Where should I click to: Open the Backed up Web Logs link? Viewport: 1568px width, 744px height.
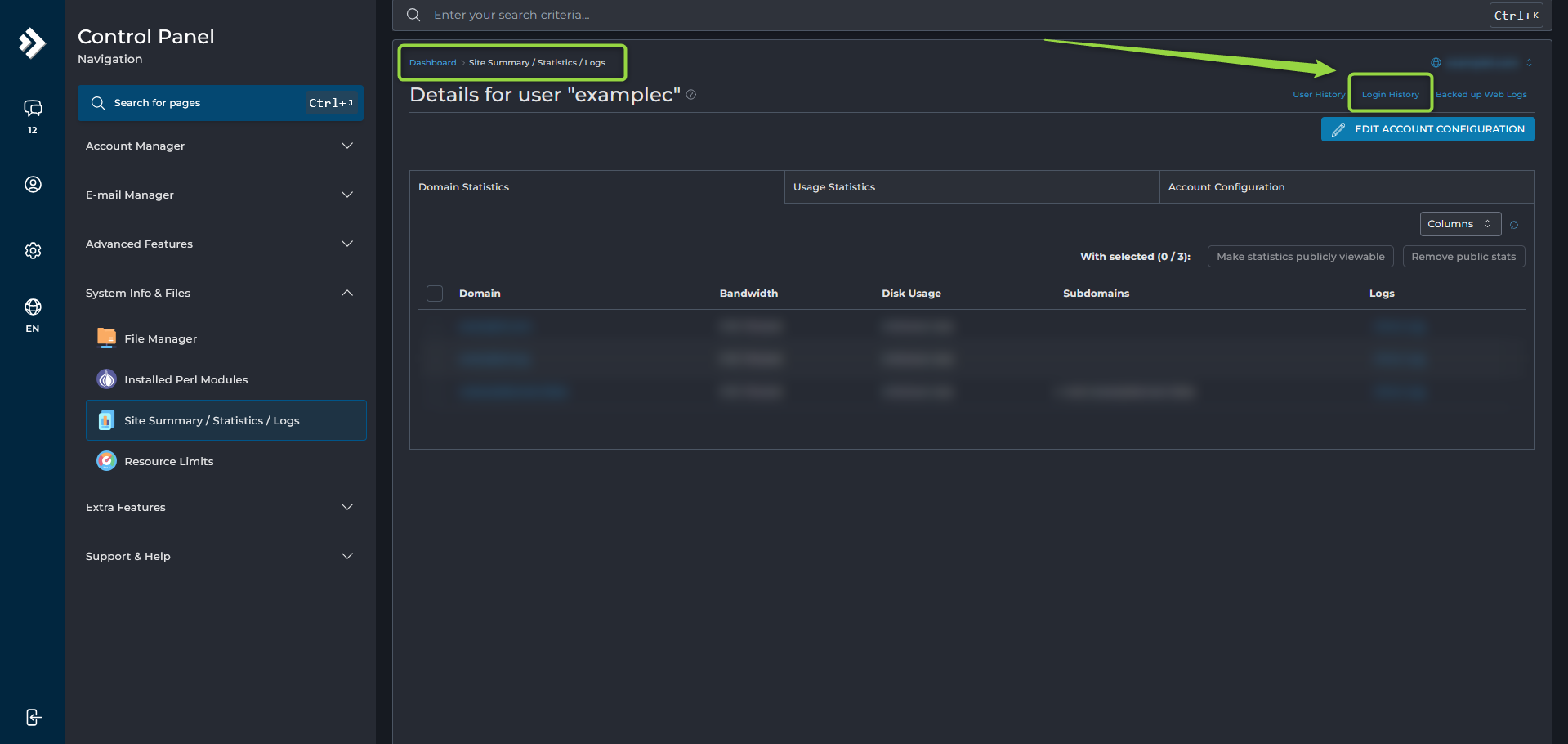click(x=1481, y=95)
